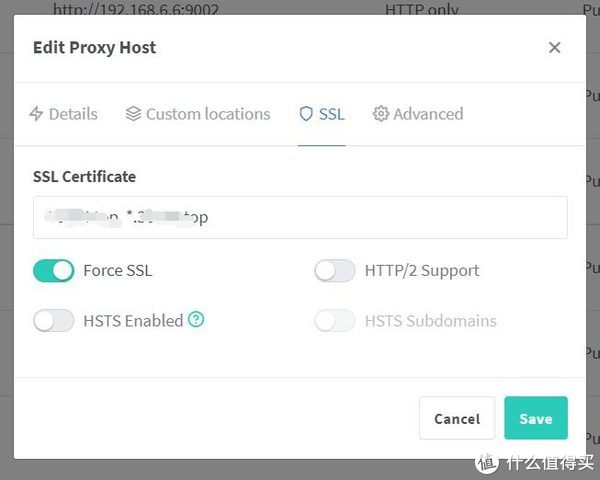Enable HTTP/2 Support
This screenshot has width=600, height=480.
coord(335,270)
